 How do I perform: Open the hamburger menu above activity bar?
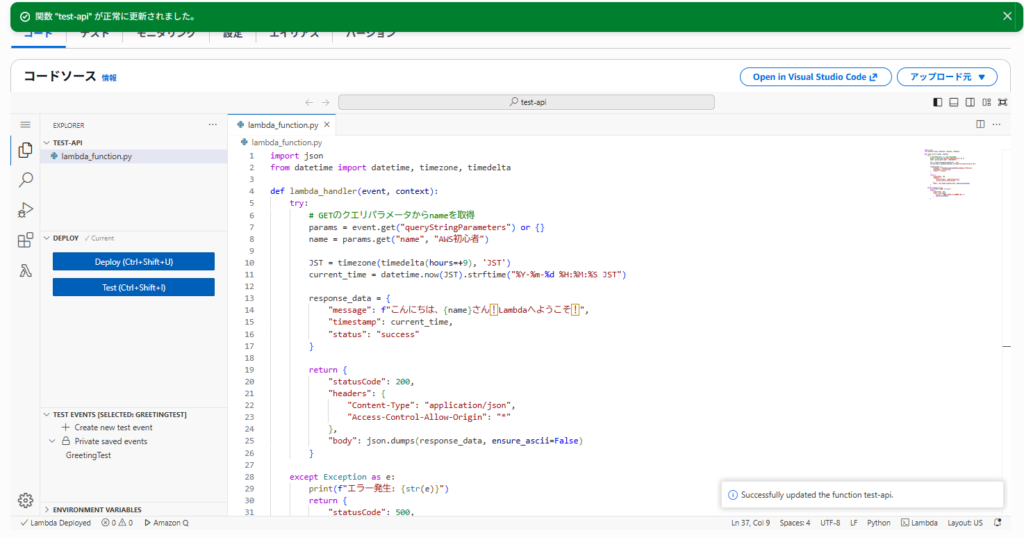pyautogui.click(x=25, y=125)
